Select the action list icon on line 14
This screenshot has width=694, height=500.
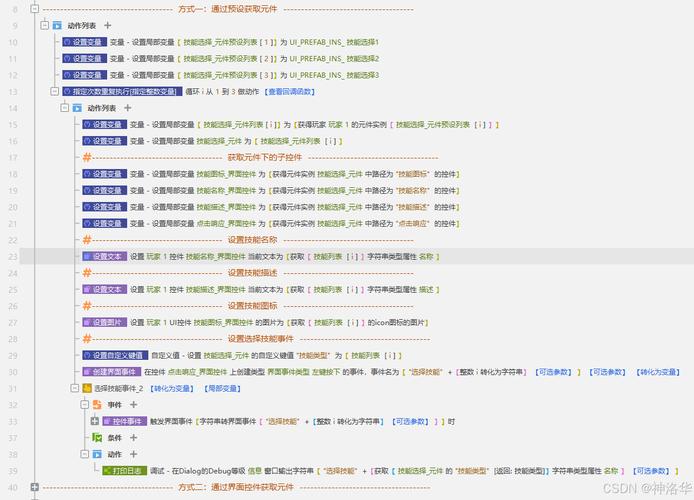[77, 108]
